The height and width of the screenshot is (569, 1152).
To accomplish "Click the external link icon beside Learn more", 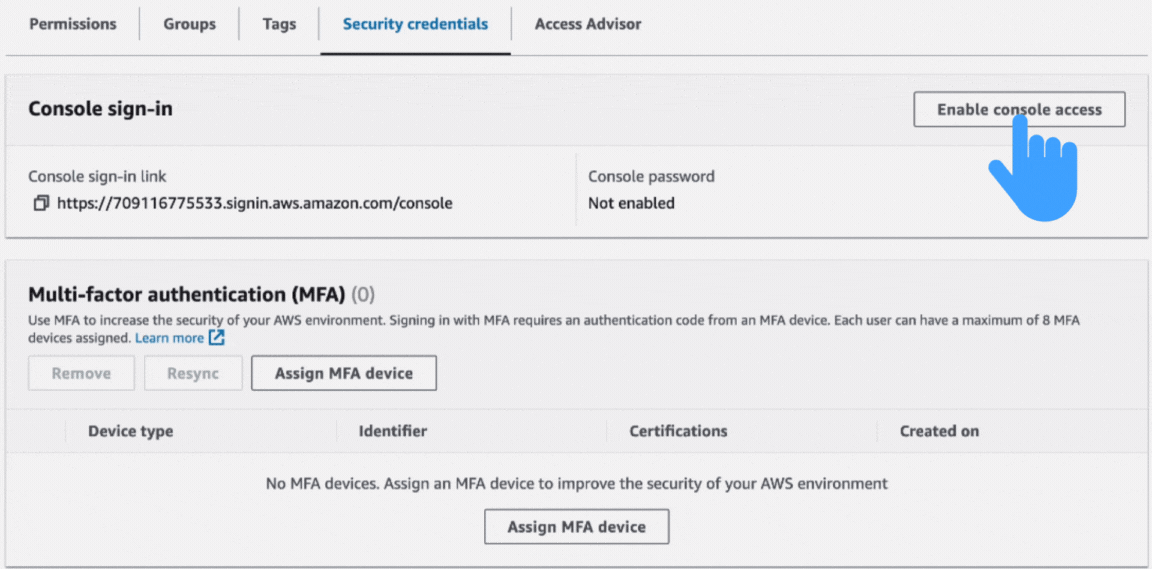I will coord(217,338).
